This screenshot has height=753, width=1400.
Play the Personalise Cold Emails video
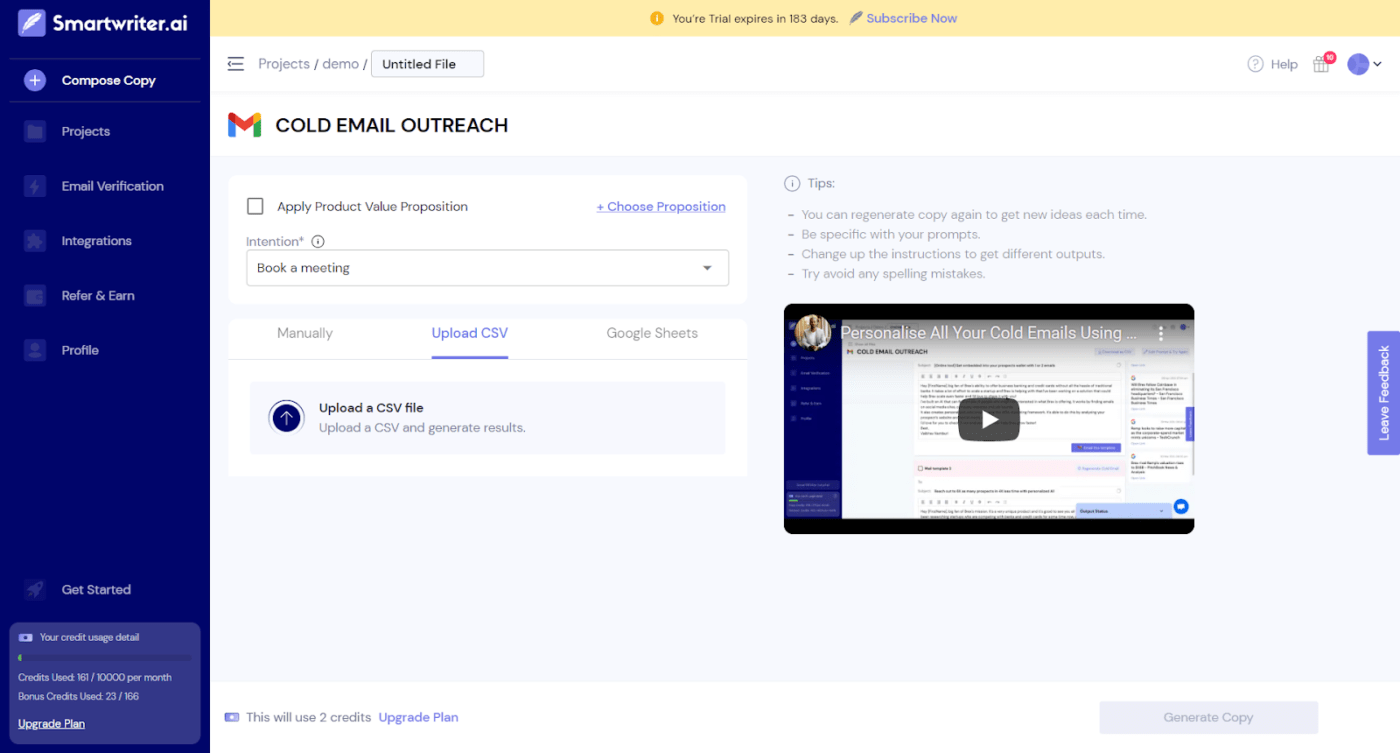(x=989, y=419)
